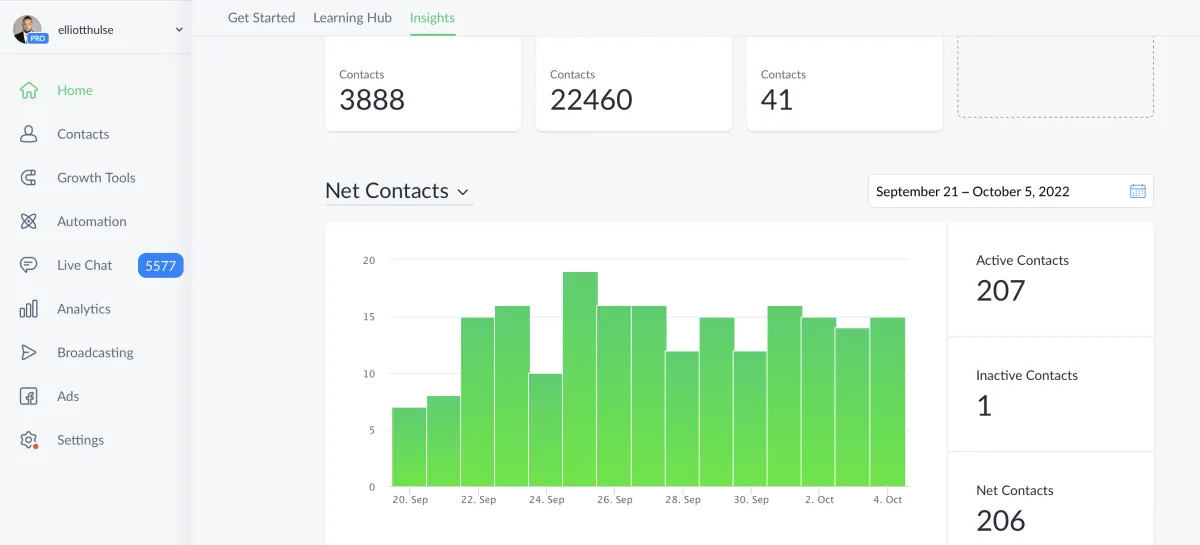Click the September 21 – October 5 date field
1200x545 pixels.
coord(1011,191)
